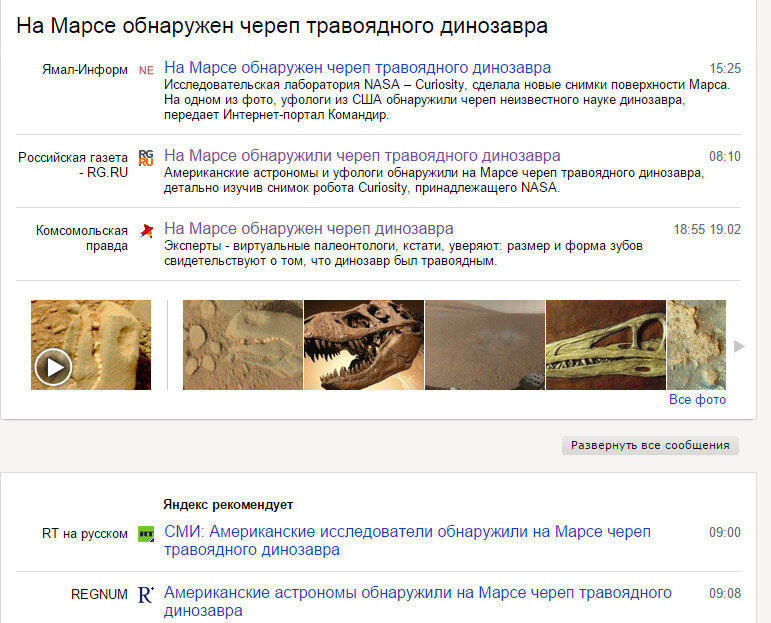
Task: Click the RG.RU source logo icon
Action: point(146,158)
